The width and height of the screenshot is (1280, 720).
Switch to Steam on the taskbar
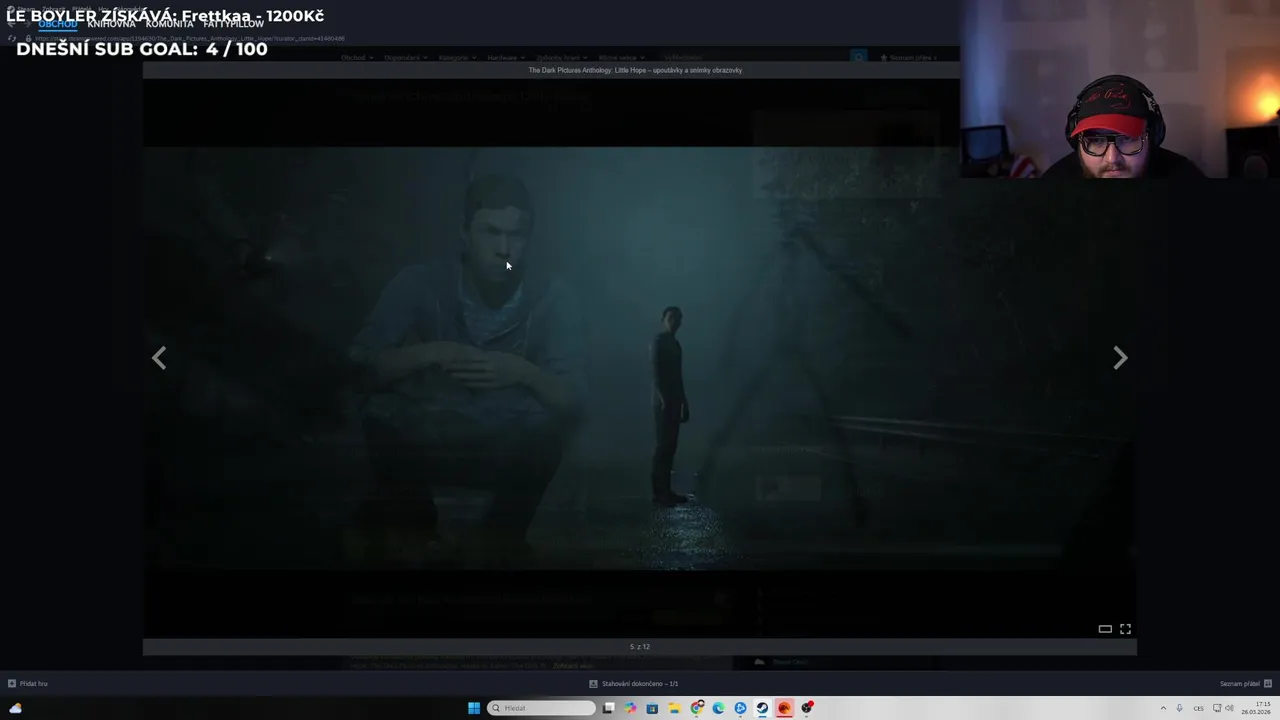762,708
